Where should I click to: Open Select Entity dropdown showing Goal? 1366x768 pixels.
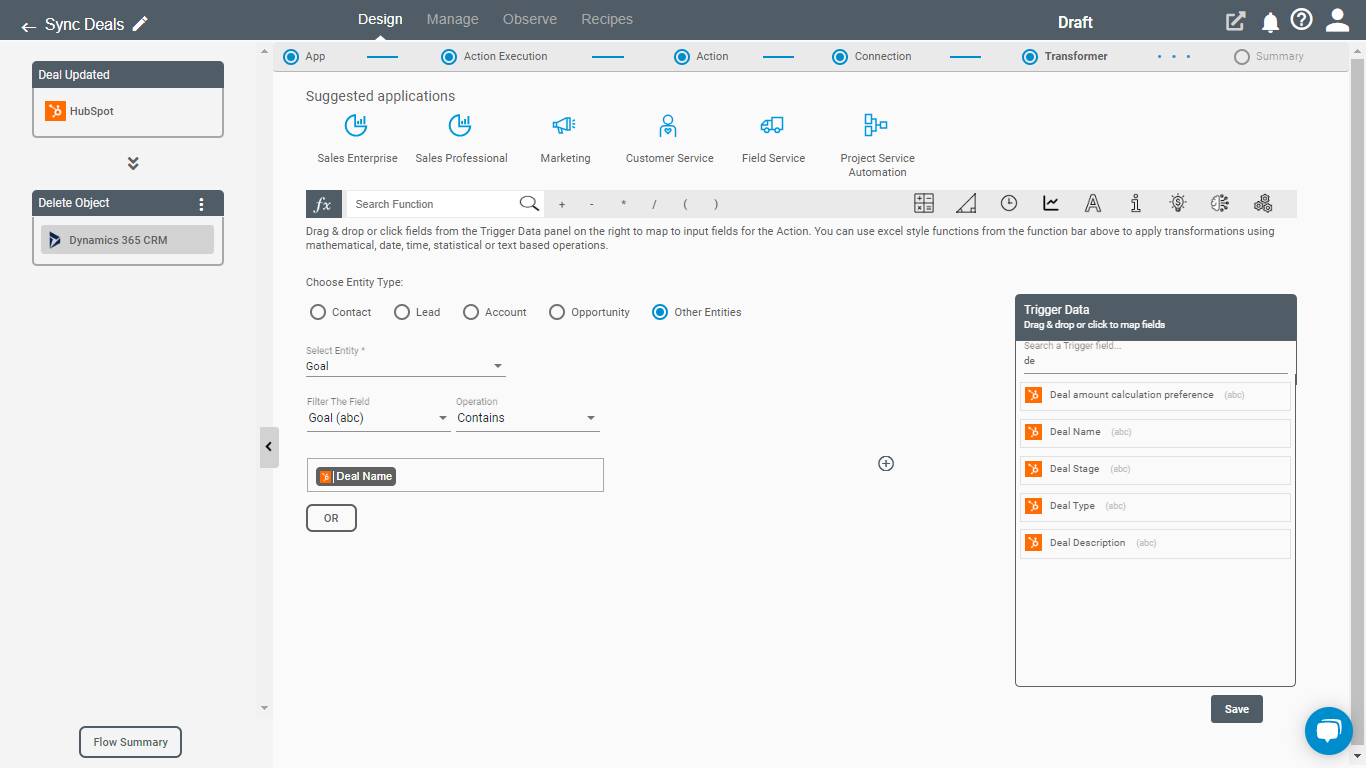pyautogui.click(x=405, y=366)
